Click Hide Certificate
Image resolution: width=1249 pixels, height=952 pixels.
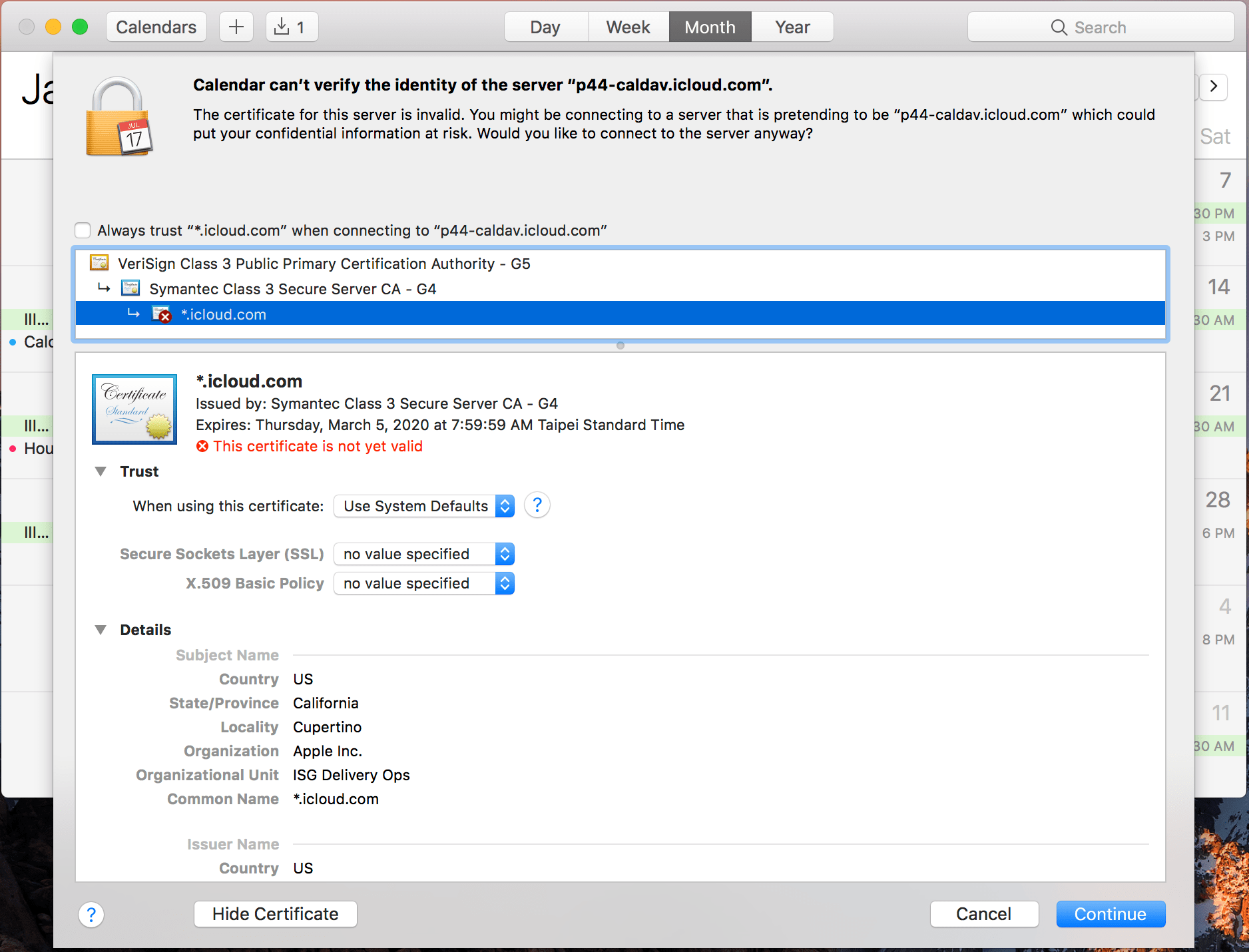[275, 914]
